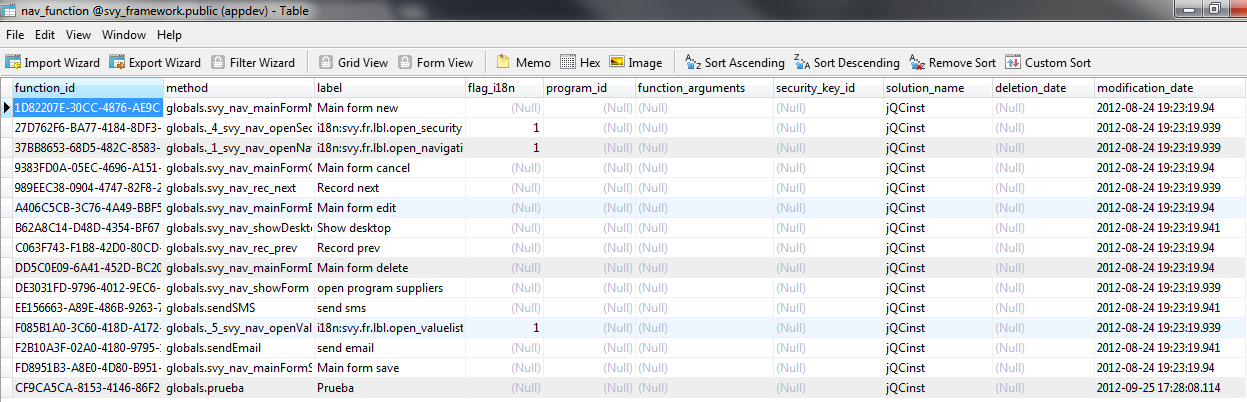Click the flag_i18n column header

(x=504, y=88)
